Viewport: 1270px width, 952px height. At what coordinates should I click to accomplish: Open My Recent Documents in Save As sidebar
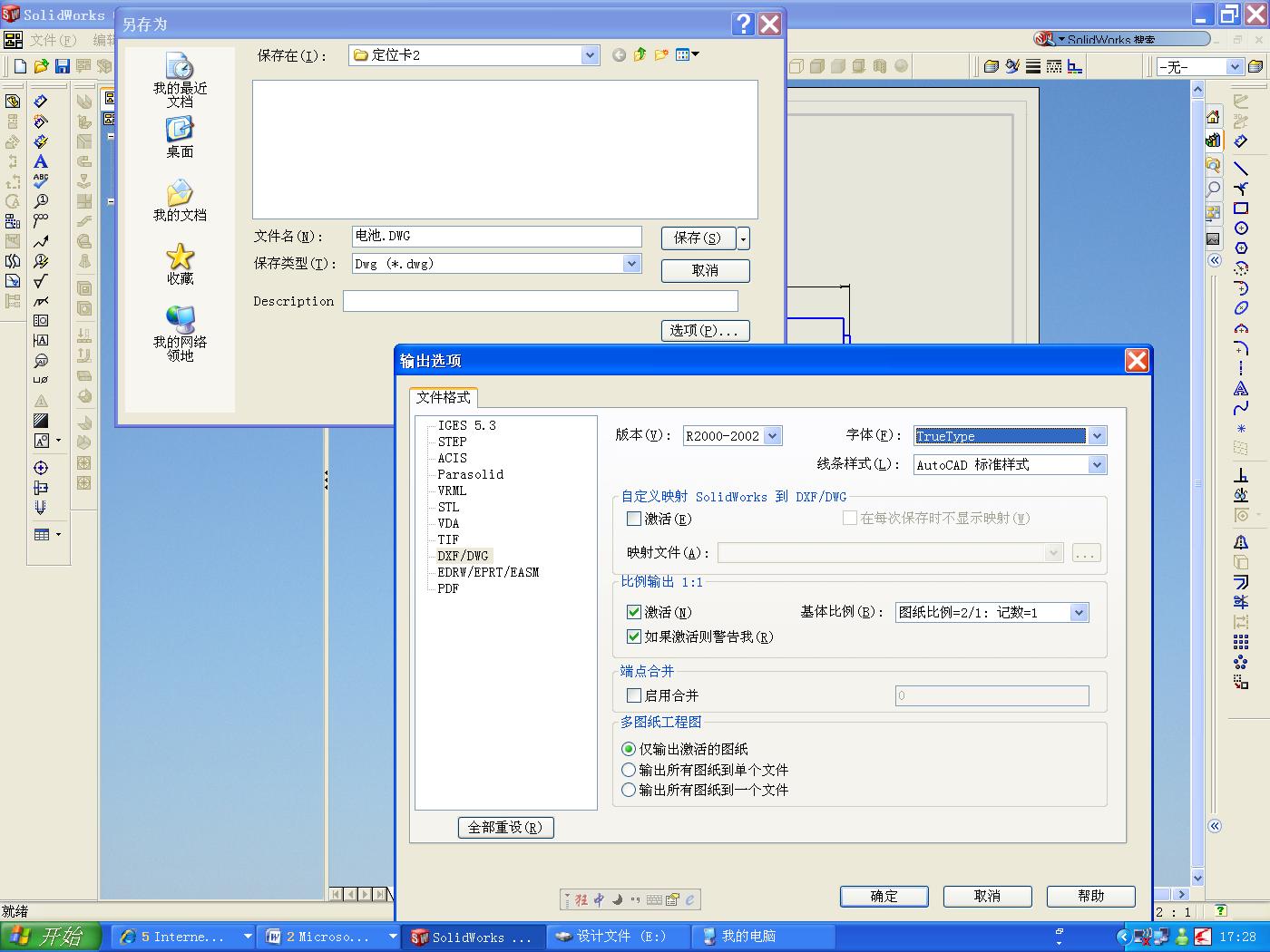pos(180,81)
